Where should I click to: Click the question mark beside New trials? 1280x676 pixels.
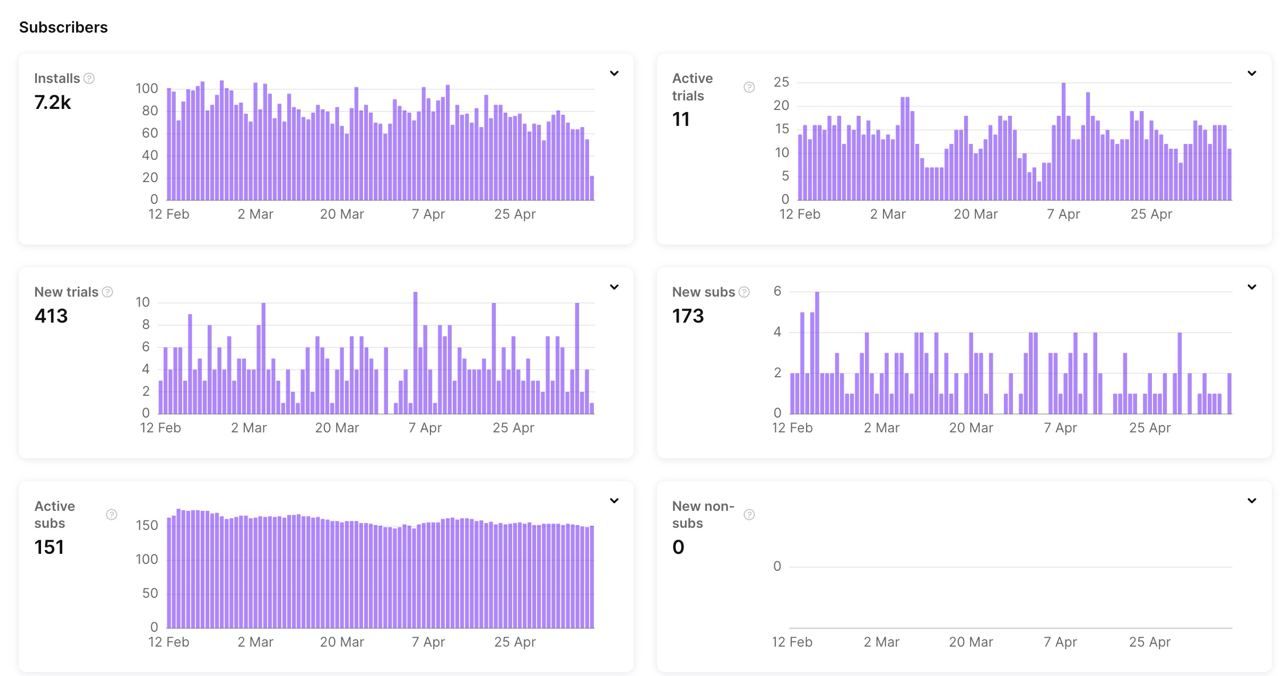107,292
